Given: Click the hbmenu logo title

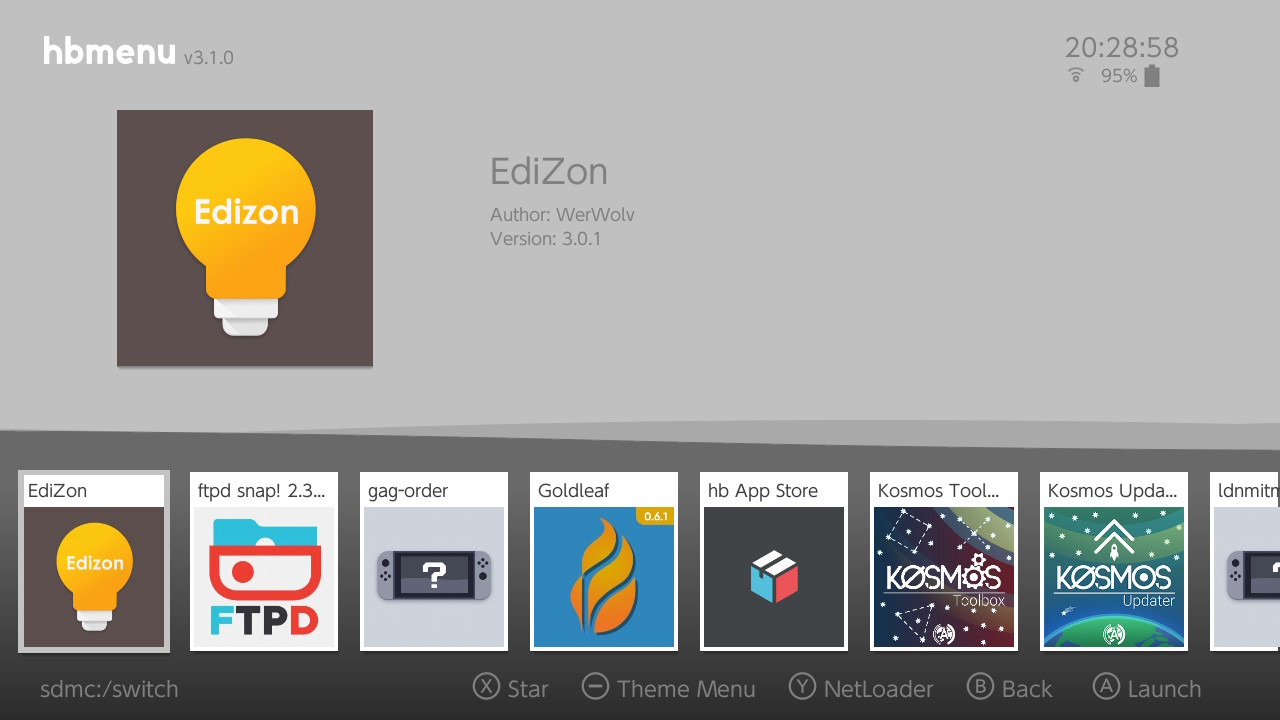Looking at the screenshot, I should (109, 51).
